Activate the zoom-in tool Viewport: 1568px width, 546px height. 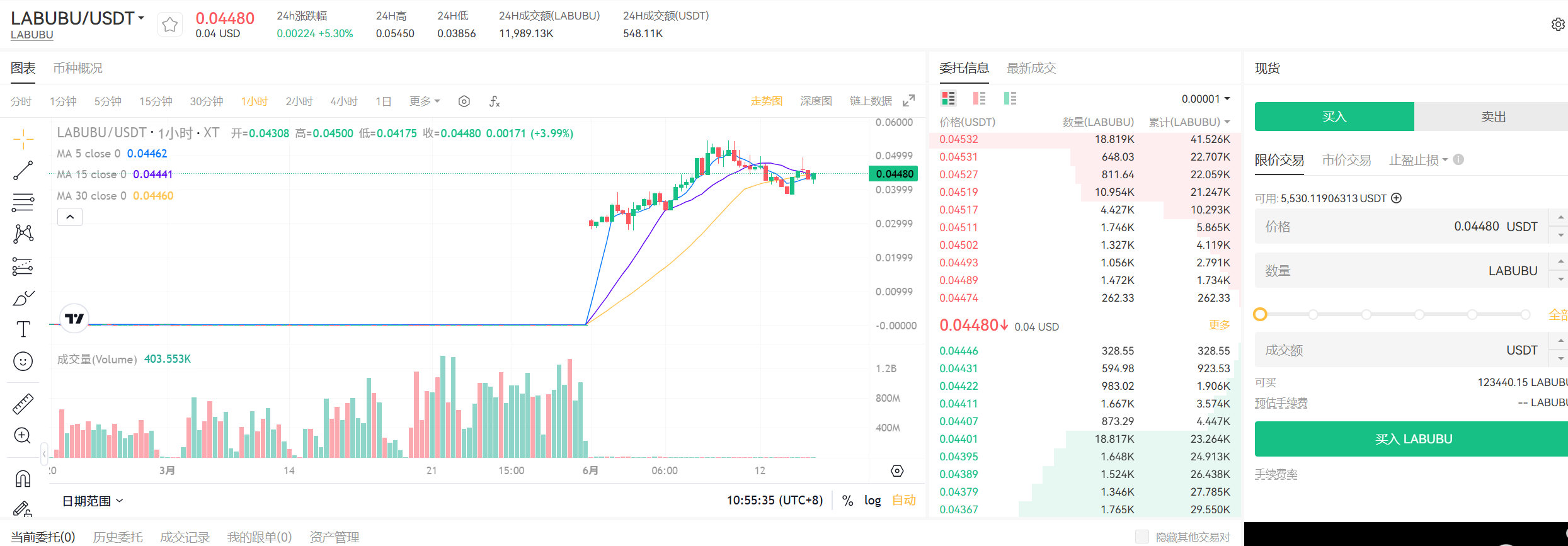pyautogui.click(x=23, y=435)
